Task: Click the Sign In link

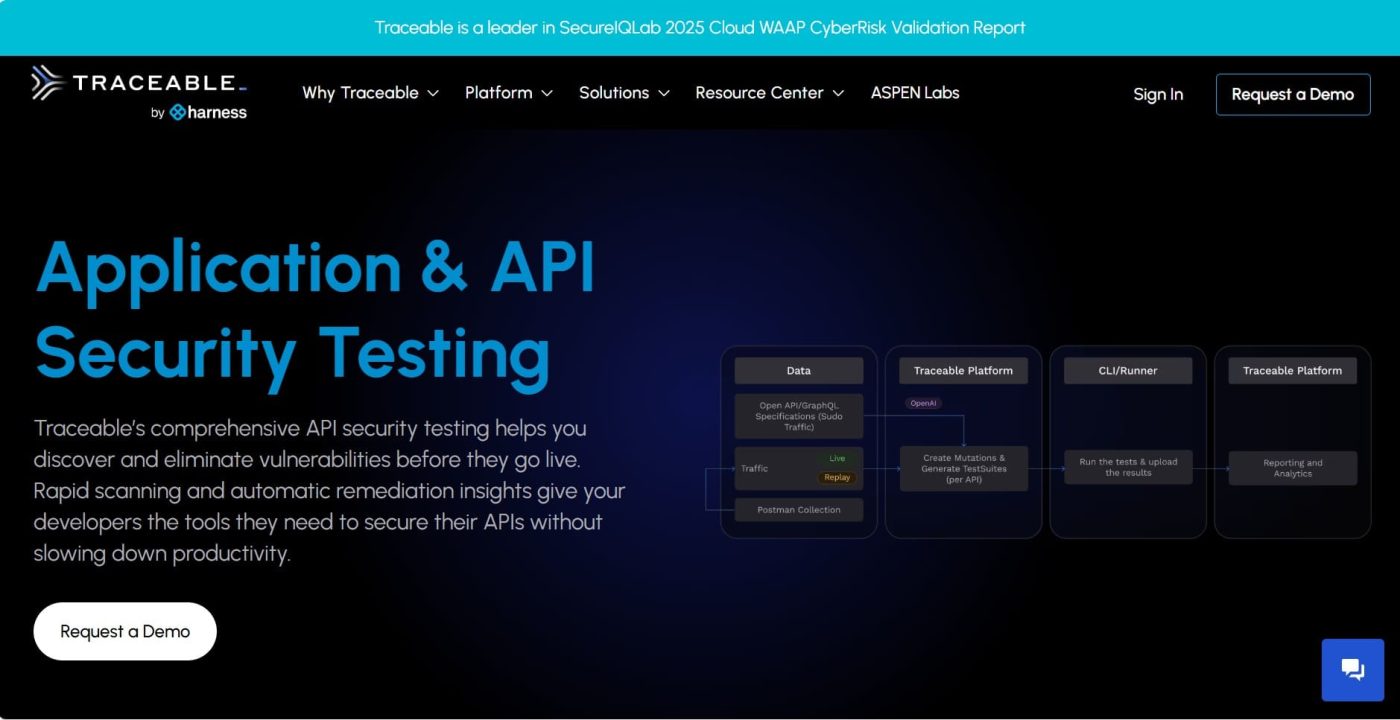Action: coord(1158,94)
